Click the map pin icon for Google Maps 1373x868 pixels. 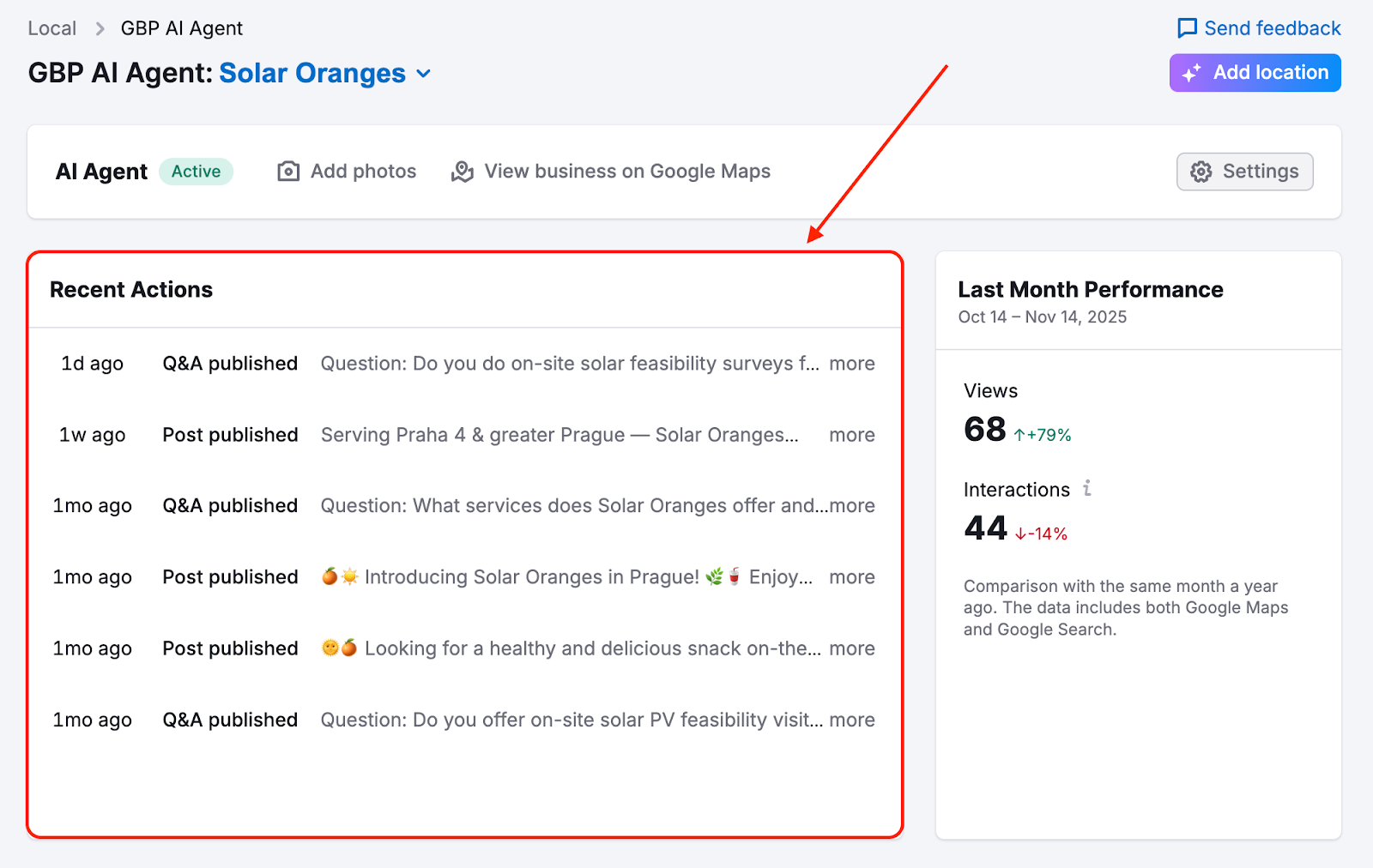pyautogui.click(x=463, y=172)
